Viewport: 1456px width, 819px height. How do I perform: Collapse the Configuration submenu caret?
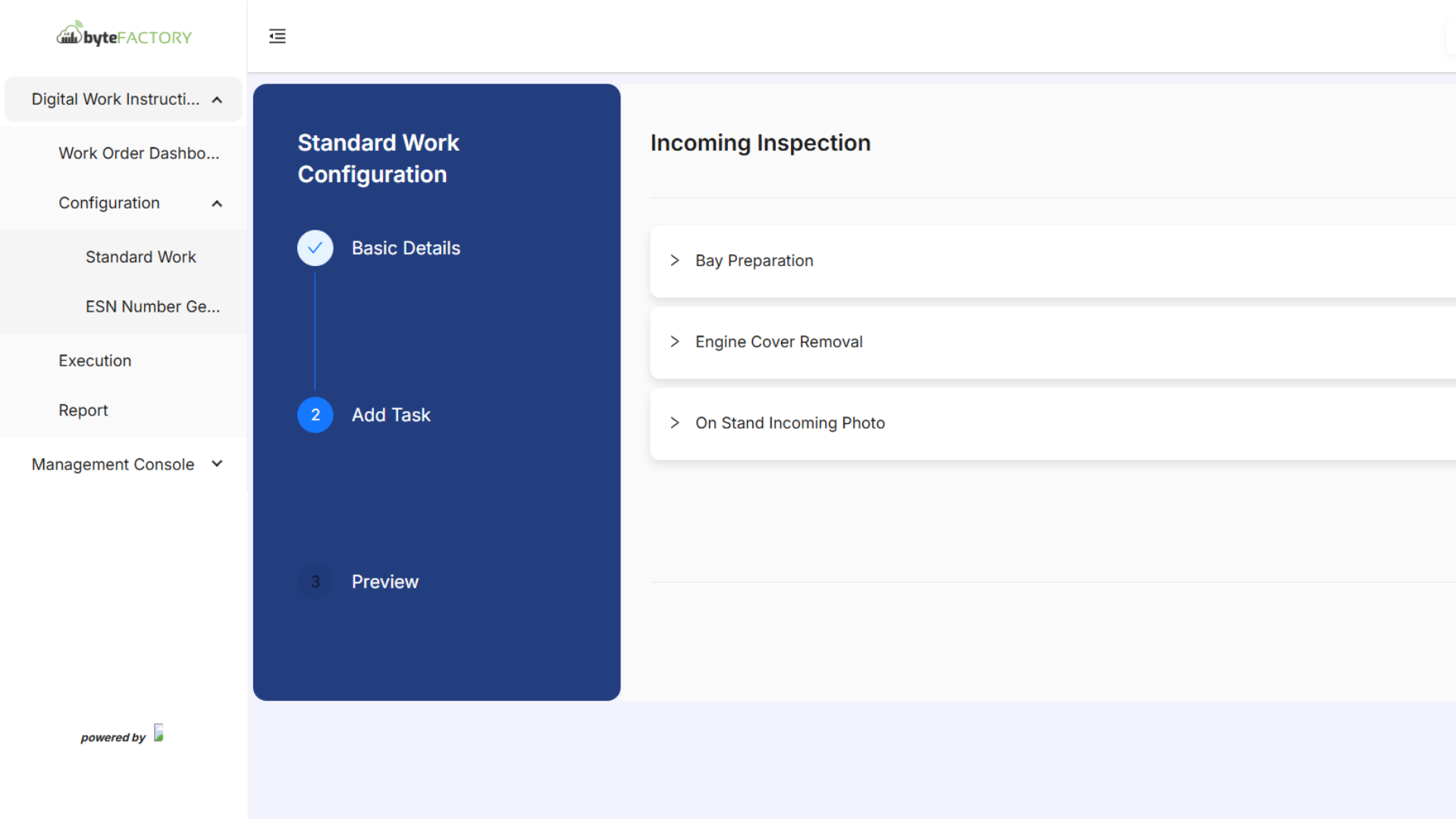click(217, 203)
